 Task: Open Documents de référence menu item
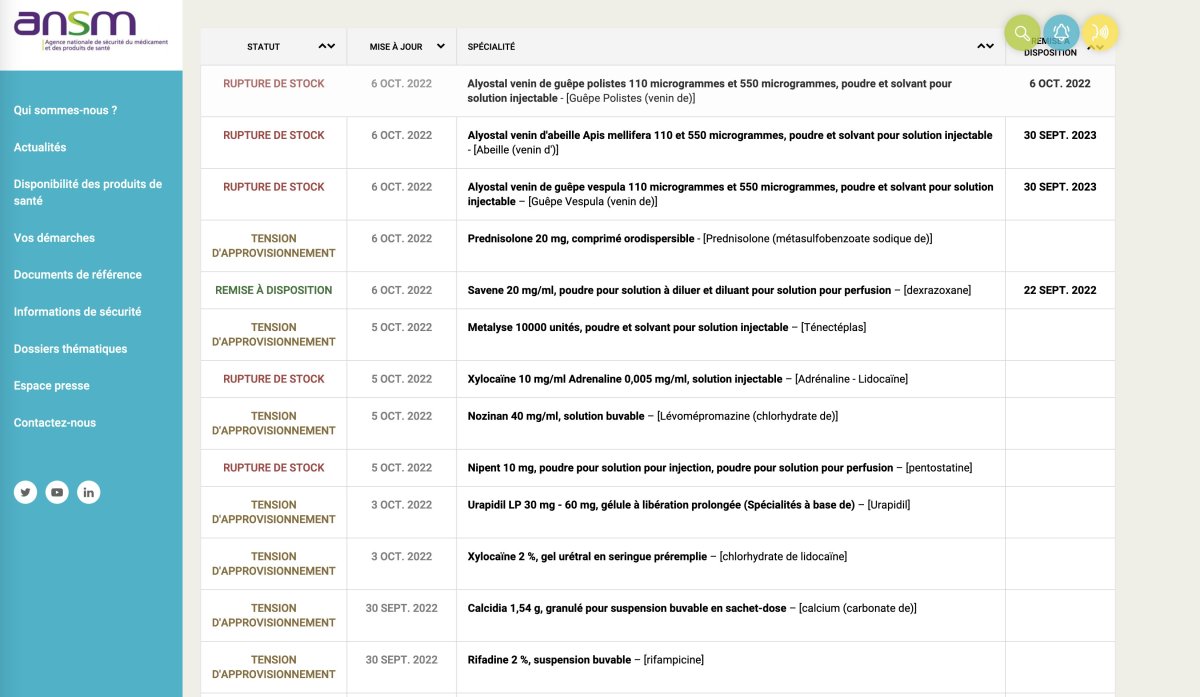click(x=78, y=274)
